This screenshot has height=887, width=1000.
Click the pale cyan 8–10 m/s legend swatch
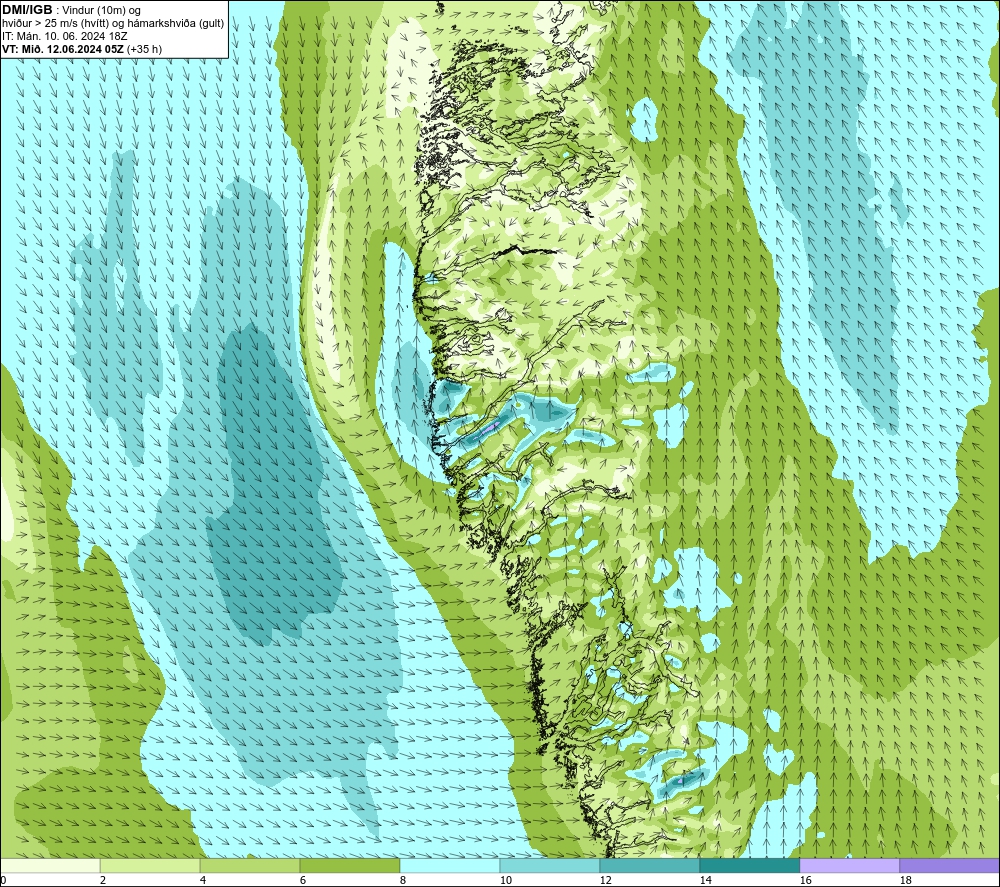click(x=450, y=865)
